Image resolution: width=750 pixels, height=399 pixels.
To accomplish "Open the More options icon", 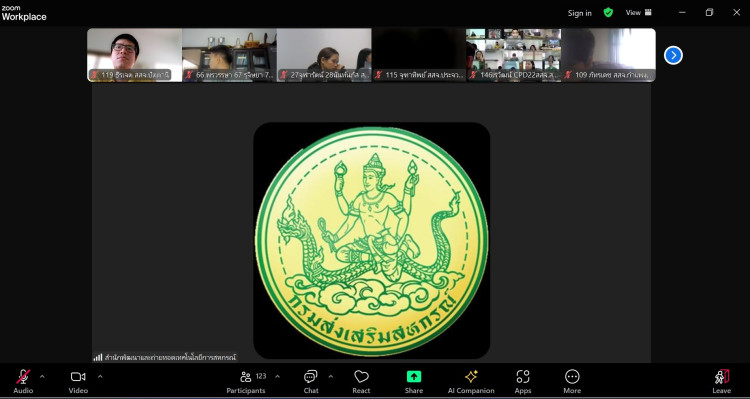I will tap(572, 377).
